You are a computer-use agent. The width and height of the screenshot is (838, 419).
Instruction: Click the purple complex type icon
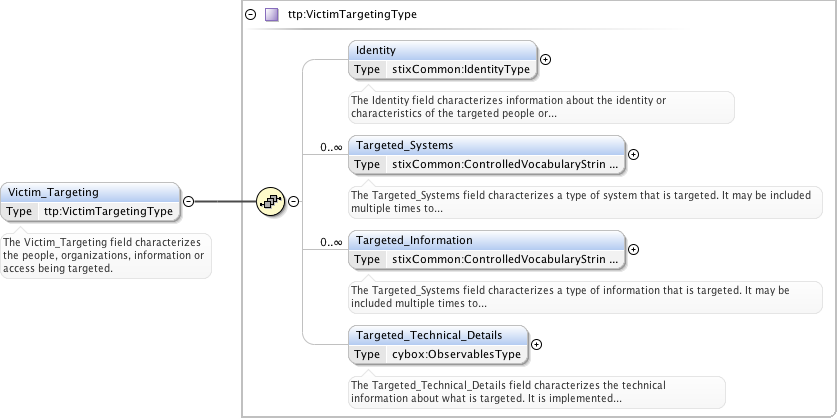coord(271,15)
